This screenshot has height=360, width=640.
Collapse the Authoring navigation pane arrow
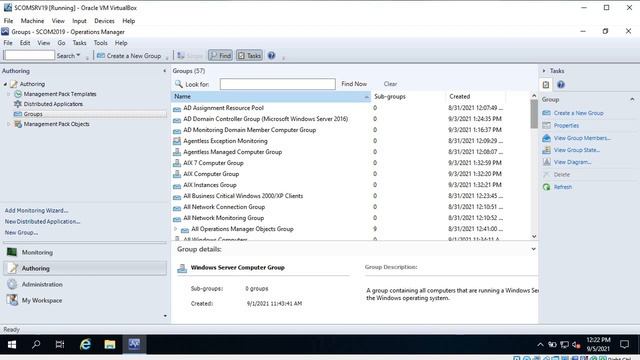[164, 71]
